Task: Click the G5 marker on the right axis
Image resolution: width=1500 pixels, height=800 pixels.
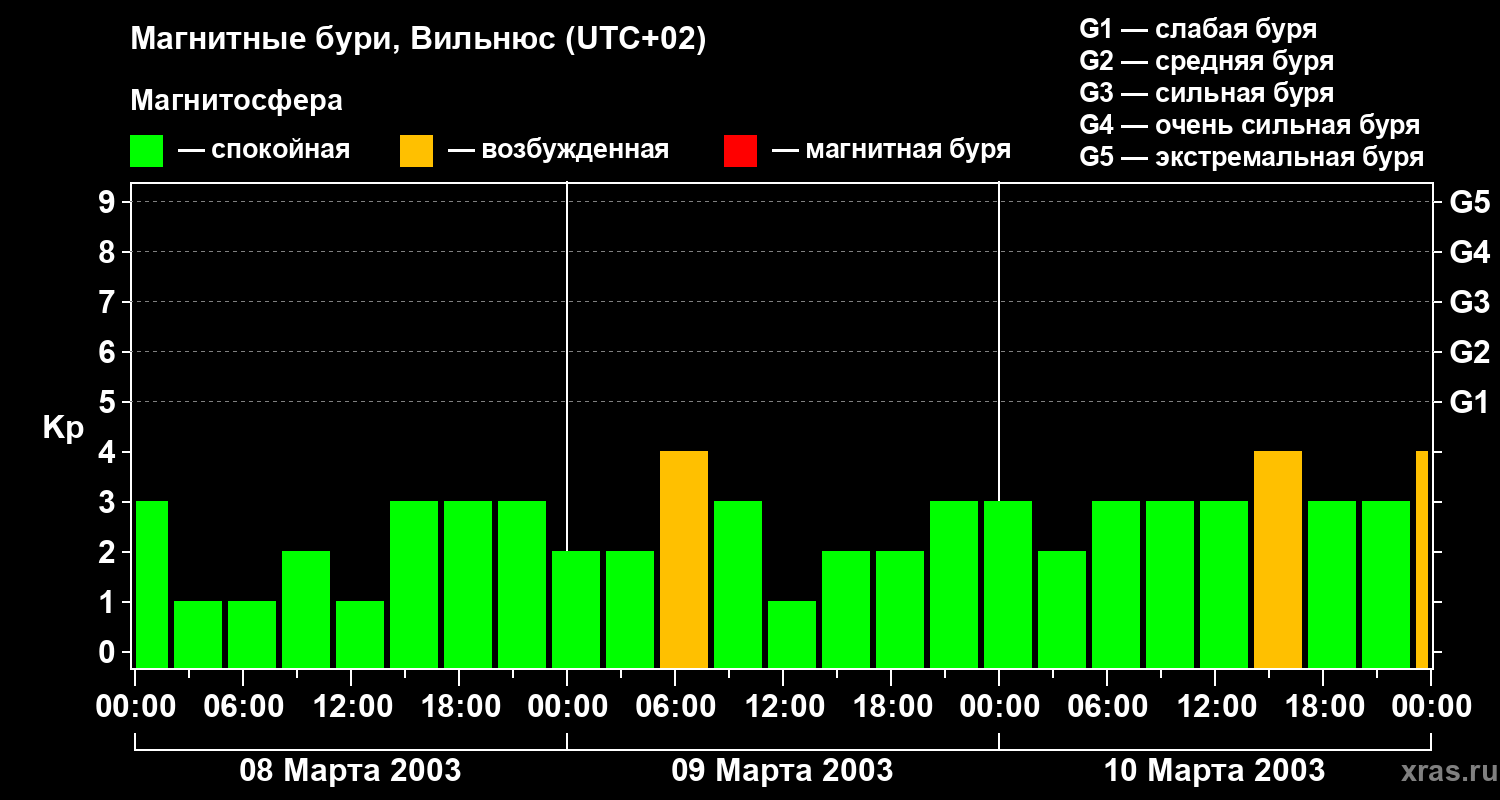Action: 1469,203
